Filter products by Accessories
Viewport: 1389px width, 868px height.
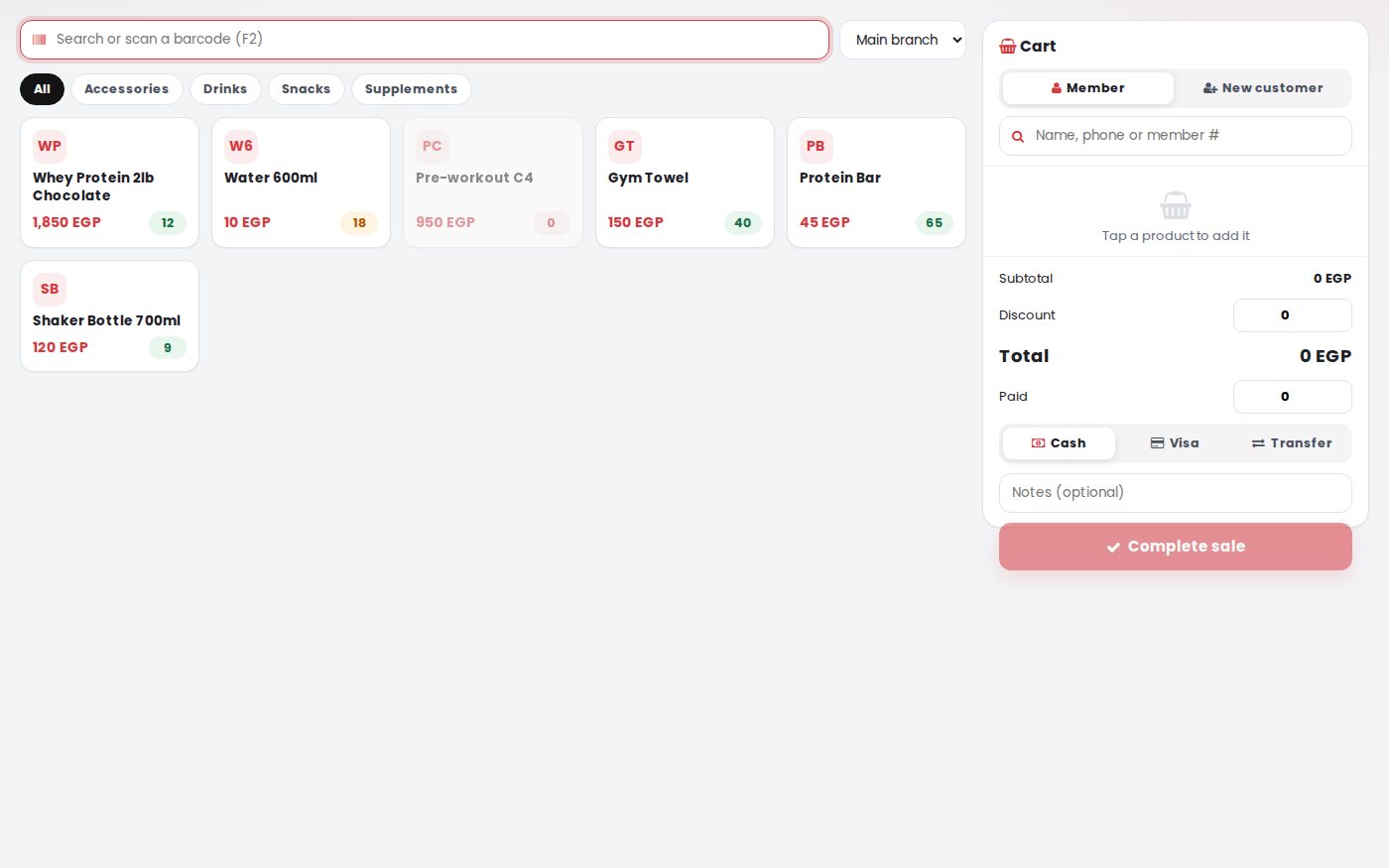pyautogui.click(x=127, y=89)
